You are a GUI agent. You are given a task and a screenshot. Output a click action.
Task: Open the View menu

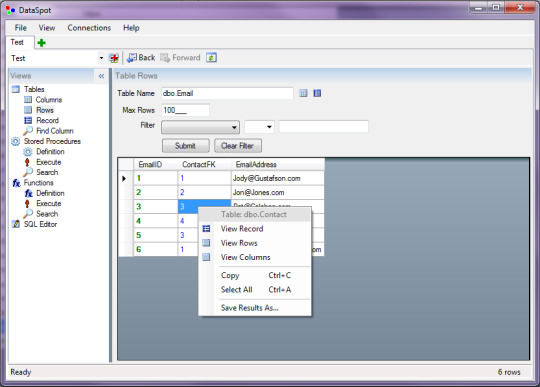pos(47,28)
